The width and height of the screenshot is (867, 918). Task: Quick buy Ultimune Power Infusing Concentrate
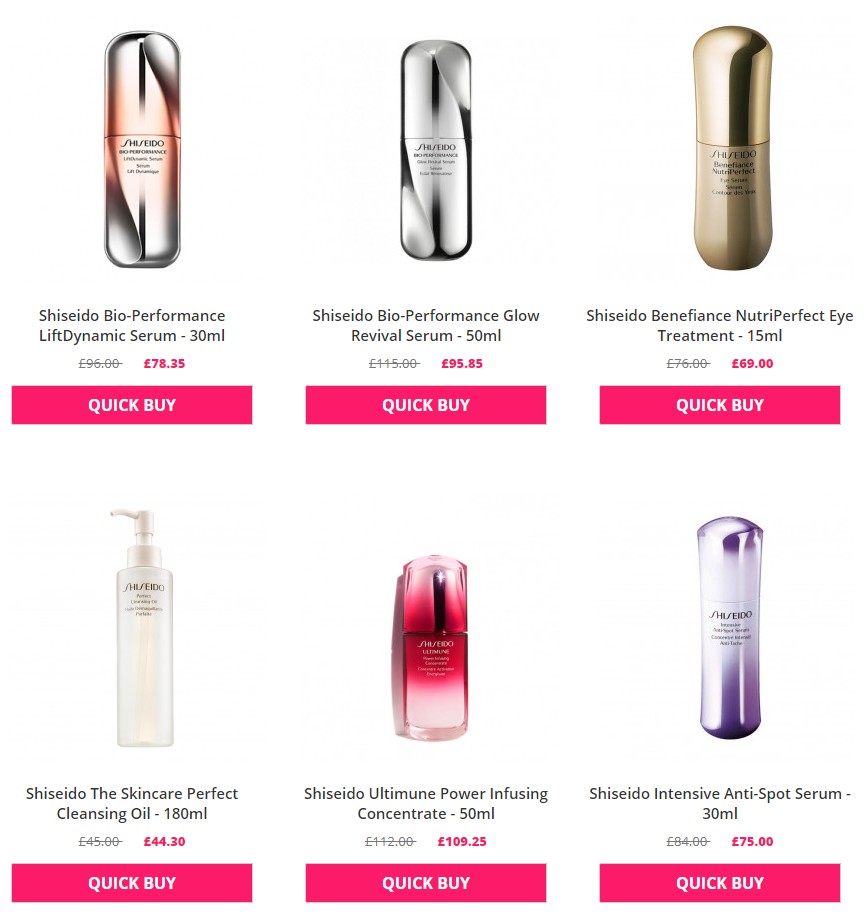pos(426,882)
